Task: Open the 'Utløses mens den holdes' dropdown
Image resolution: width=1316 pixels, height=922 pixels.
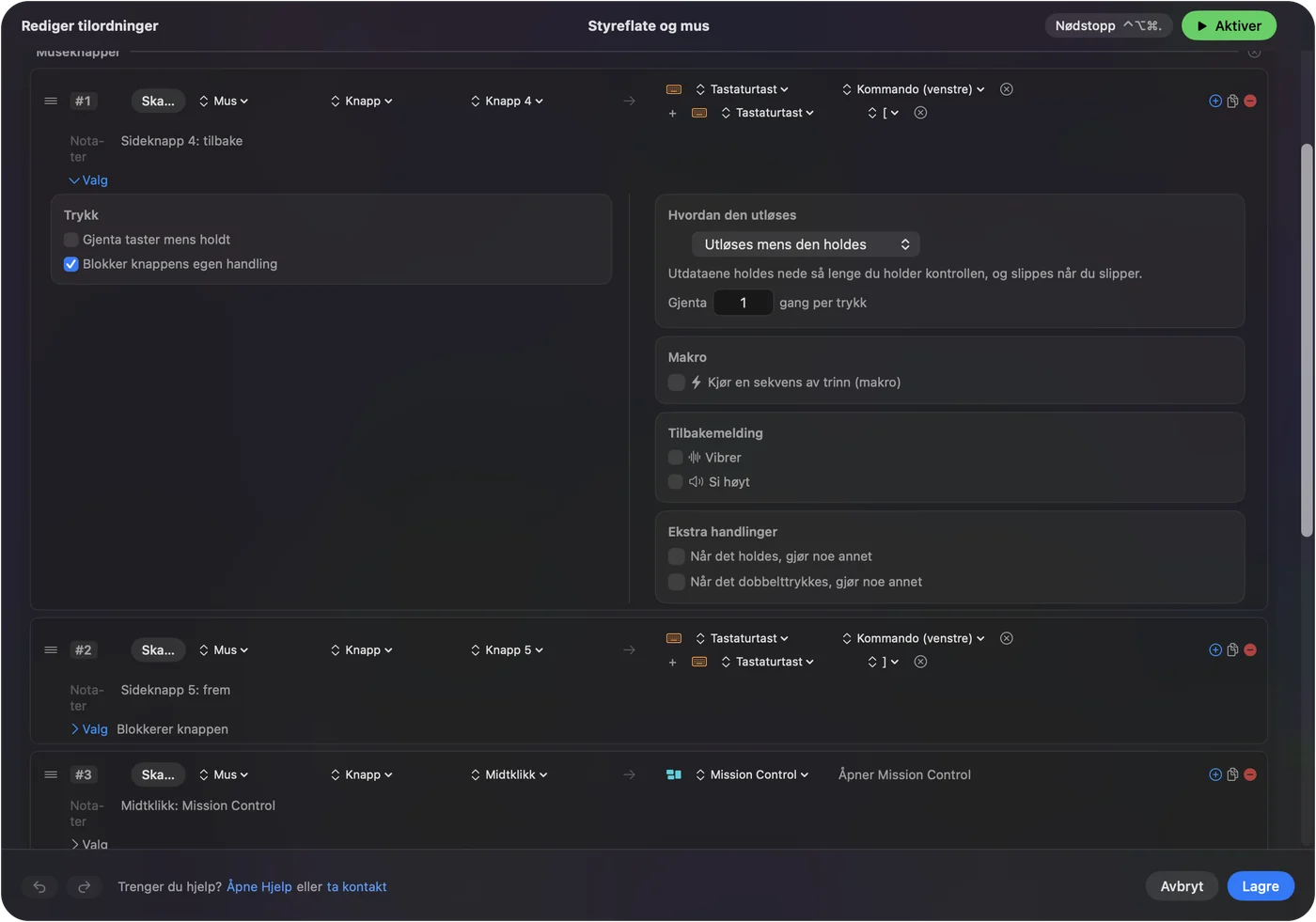Action: click(806, 244)
